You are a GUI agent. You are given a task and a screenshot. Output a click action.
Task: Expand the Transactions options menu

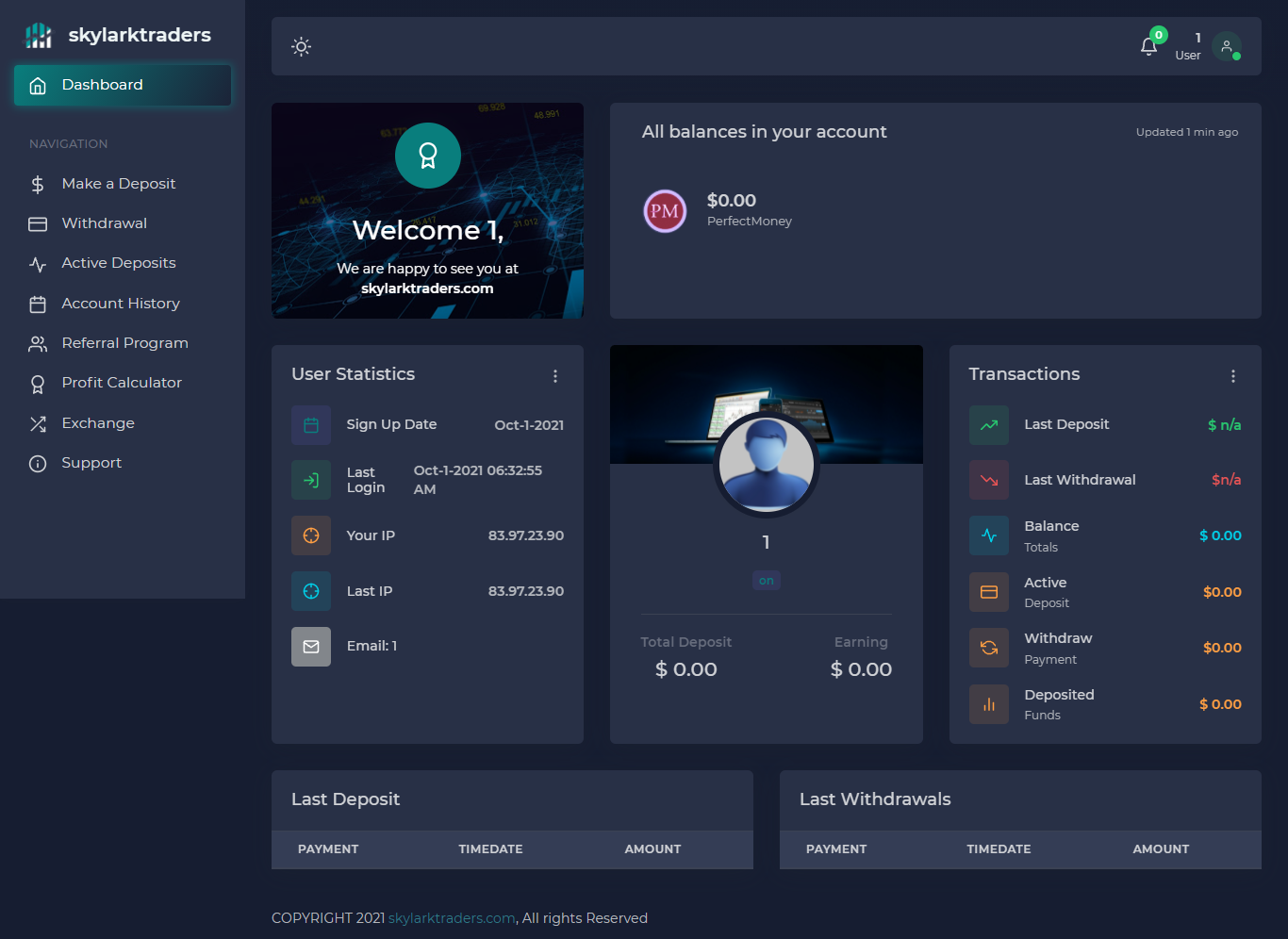[x=1232, y=376]
